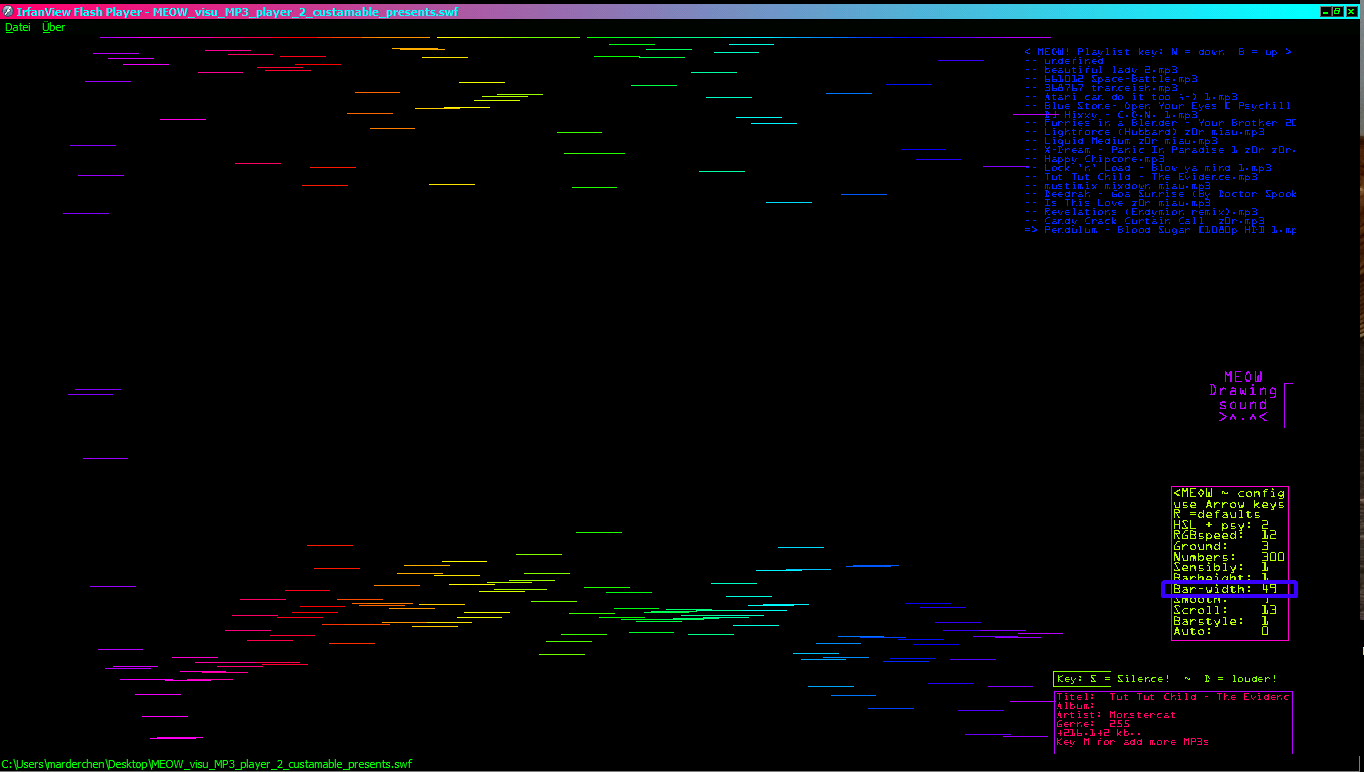This screenshot has height=772, width=1364.
Task: Select 'Blue Stone - Open Your Eyes' track
Action: 1158,106
